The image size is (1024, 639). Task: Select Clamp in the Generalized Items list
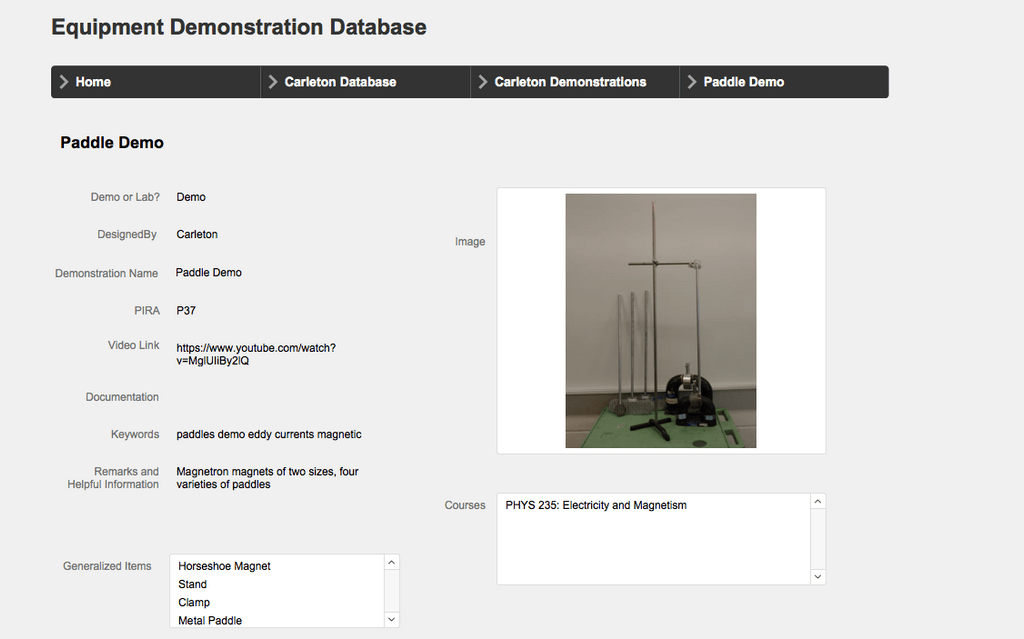(194, 602)
